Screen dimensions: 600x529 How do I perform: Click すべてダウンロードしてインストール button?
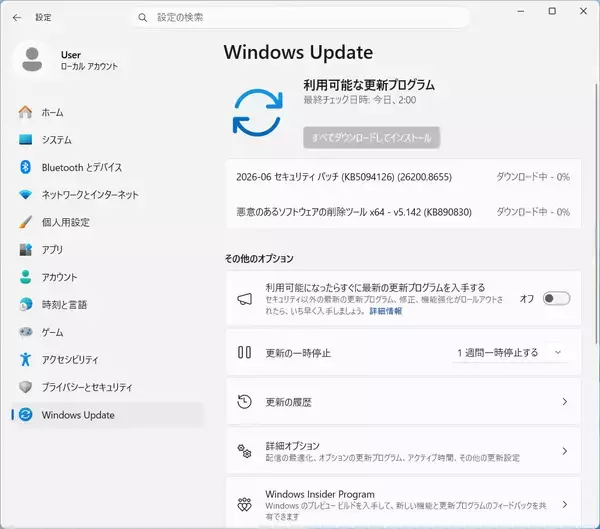[x=372, y=138]
